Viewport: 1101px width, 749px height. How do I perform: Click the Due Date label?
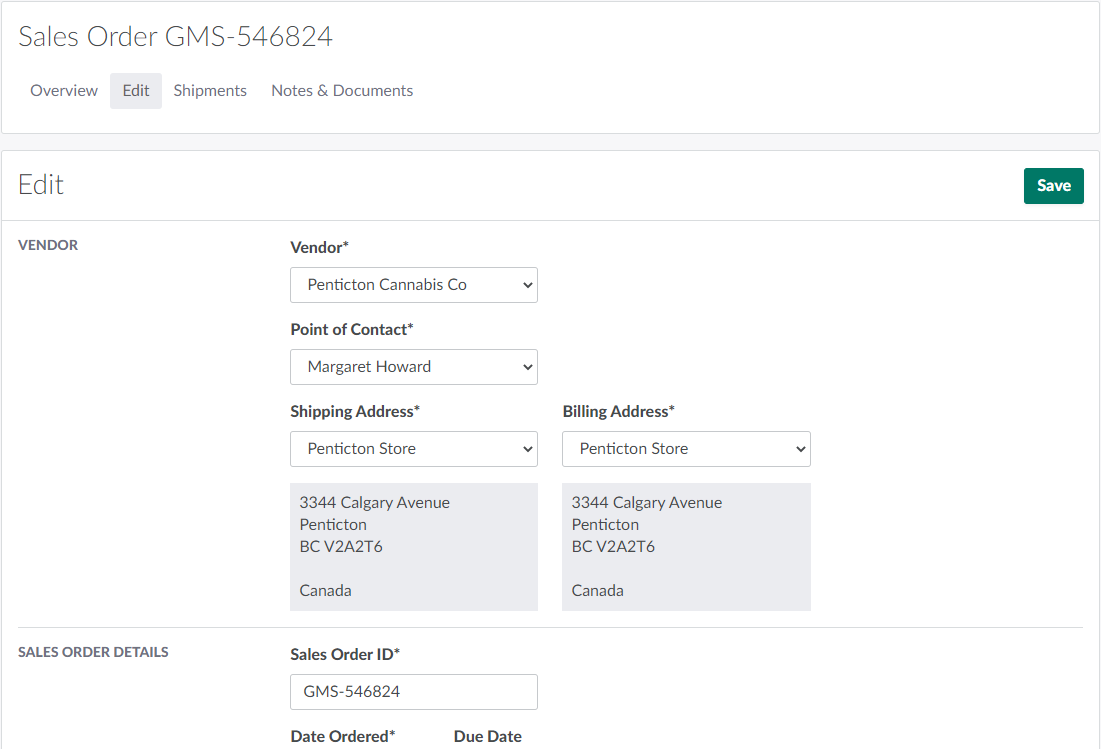pyautogui.click(x=488, y=736)
